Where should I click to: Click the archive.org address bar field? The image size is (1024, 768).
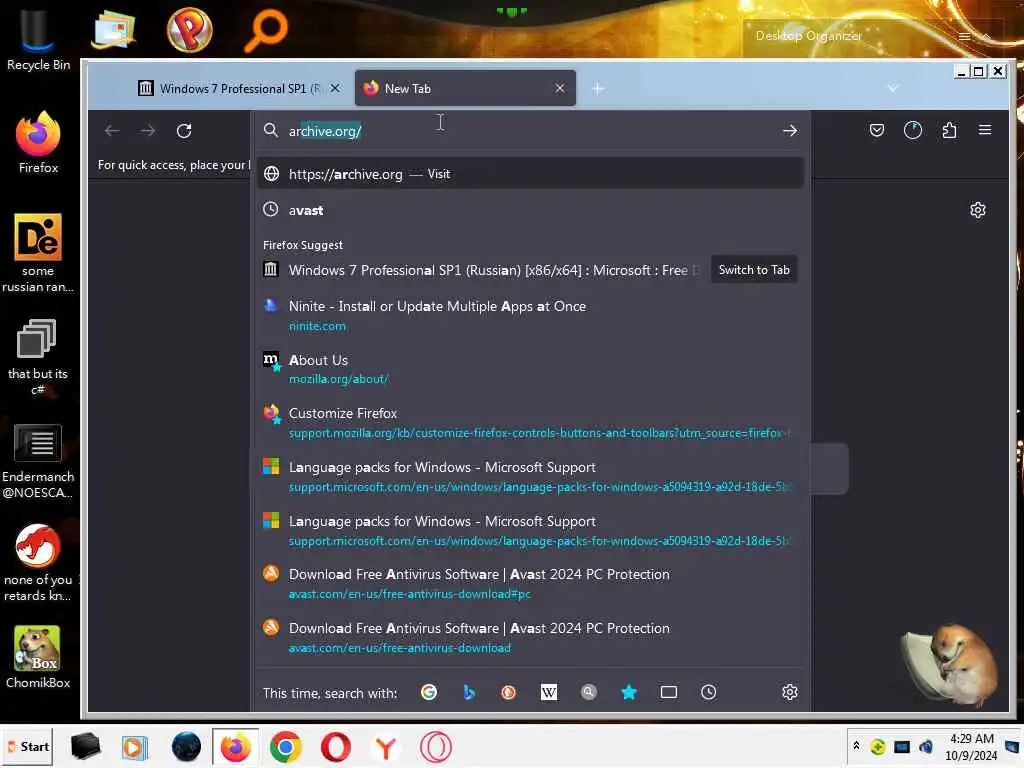pos(530,131)
